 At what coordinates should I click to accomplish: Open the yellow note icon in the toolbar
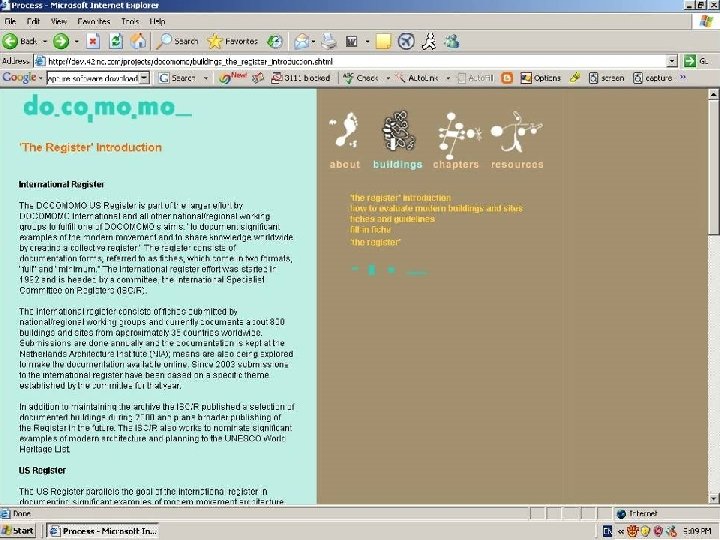(383, 41)
